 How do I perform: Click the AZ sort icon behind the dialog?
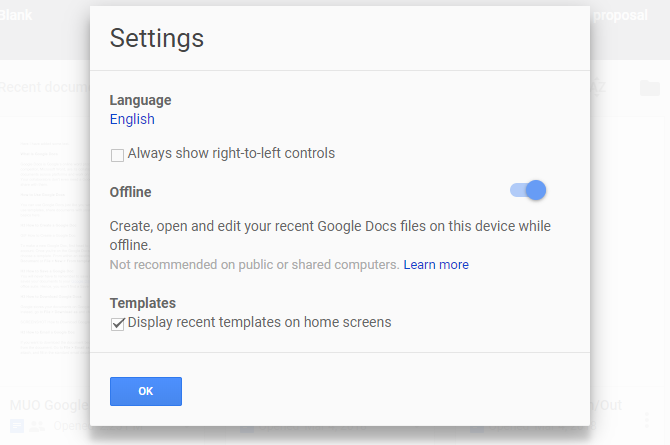pyautogui.click(x=598, y=88)
